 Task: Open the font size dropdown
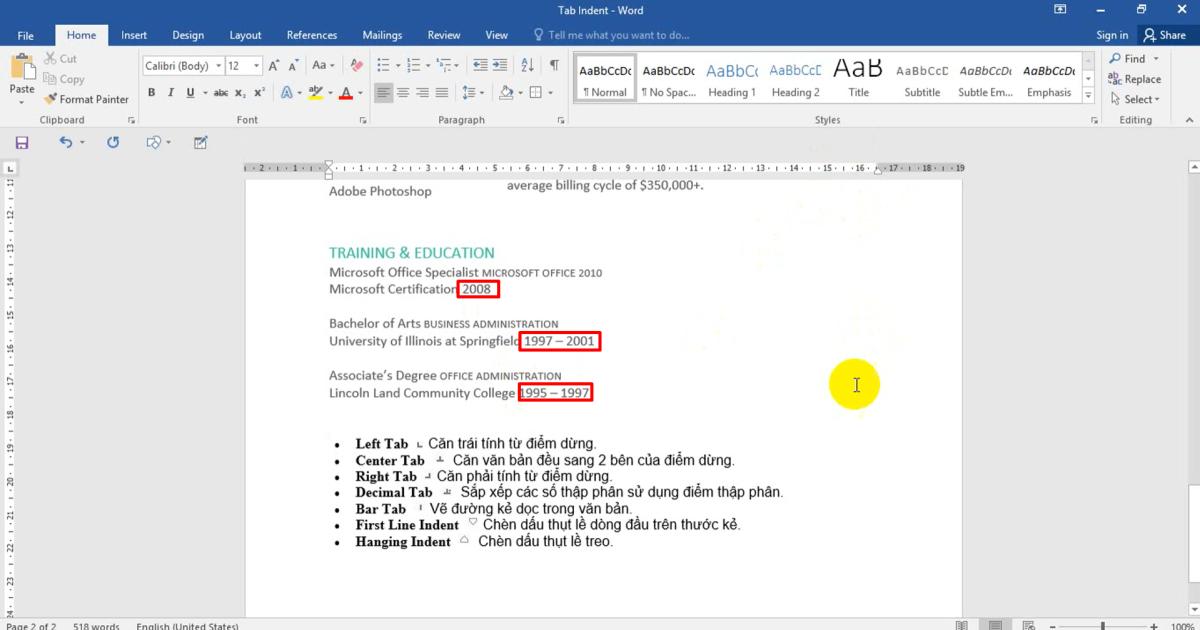257,66
